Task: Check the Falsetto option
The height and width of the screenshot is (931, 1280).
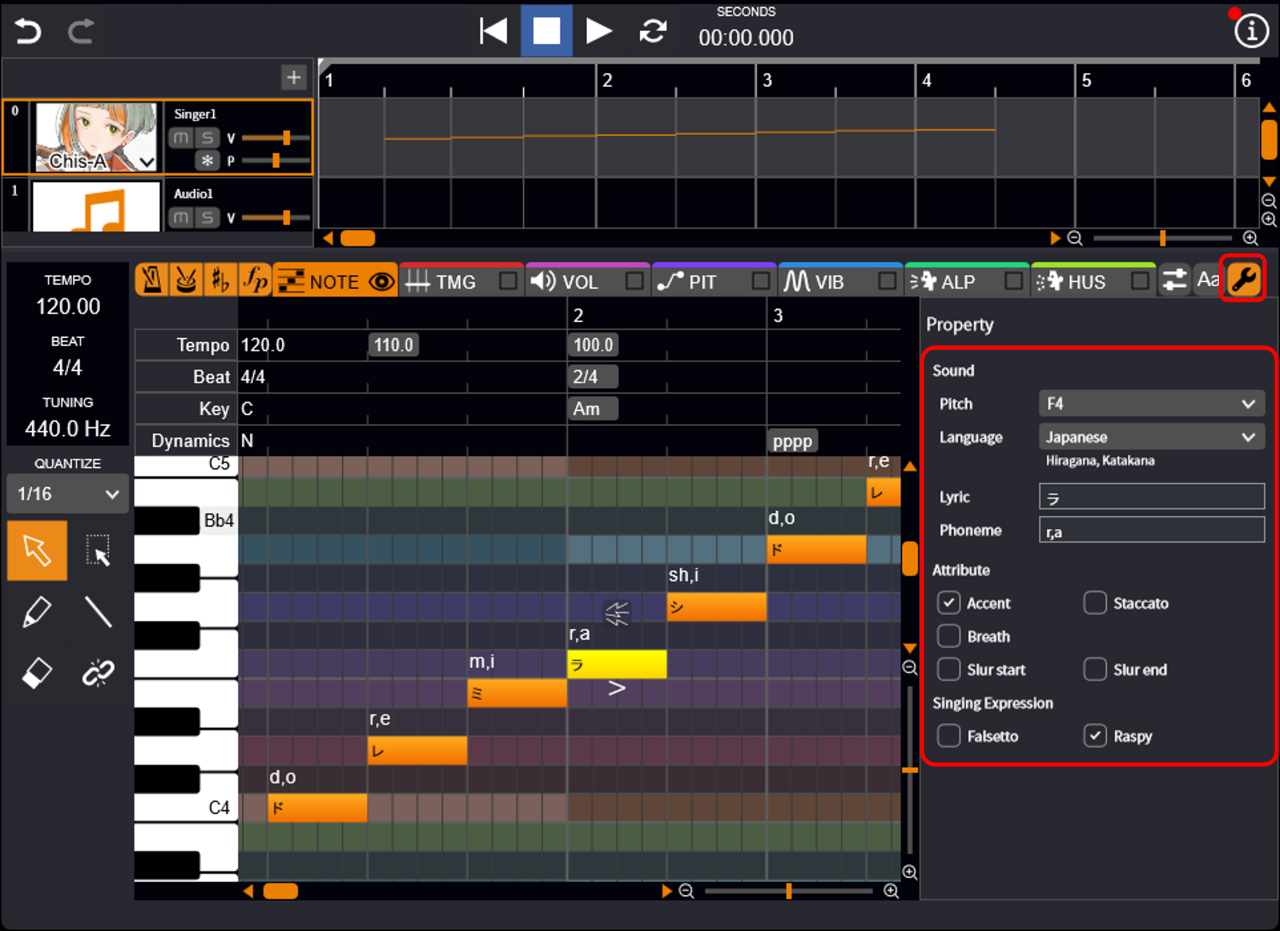Action: pos(949,736)
